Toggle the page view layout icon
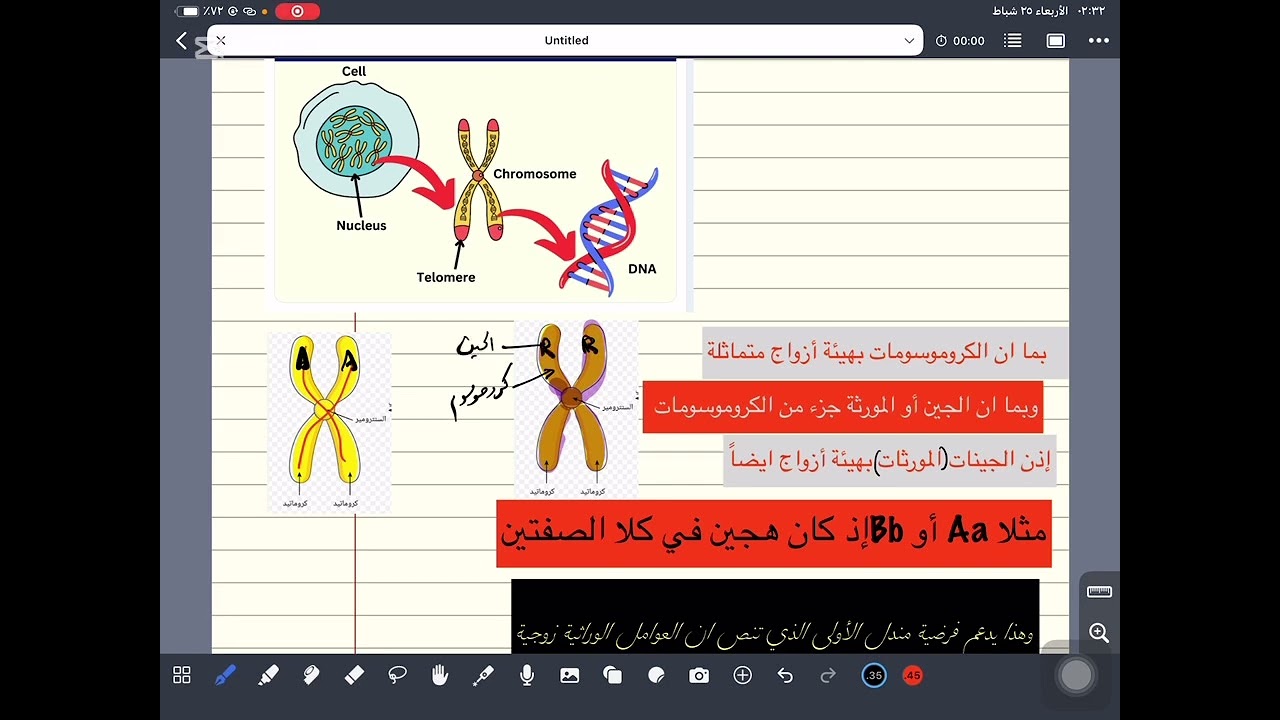This screenshot has height=720, width=1280. tap(1056, 41)
